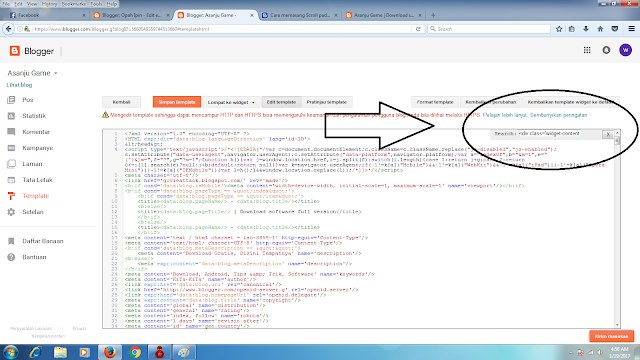Click the Daftar Bacaan bookmark icon
This screenshot has height=360, width=640.
[x=11, y=241]
